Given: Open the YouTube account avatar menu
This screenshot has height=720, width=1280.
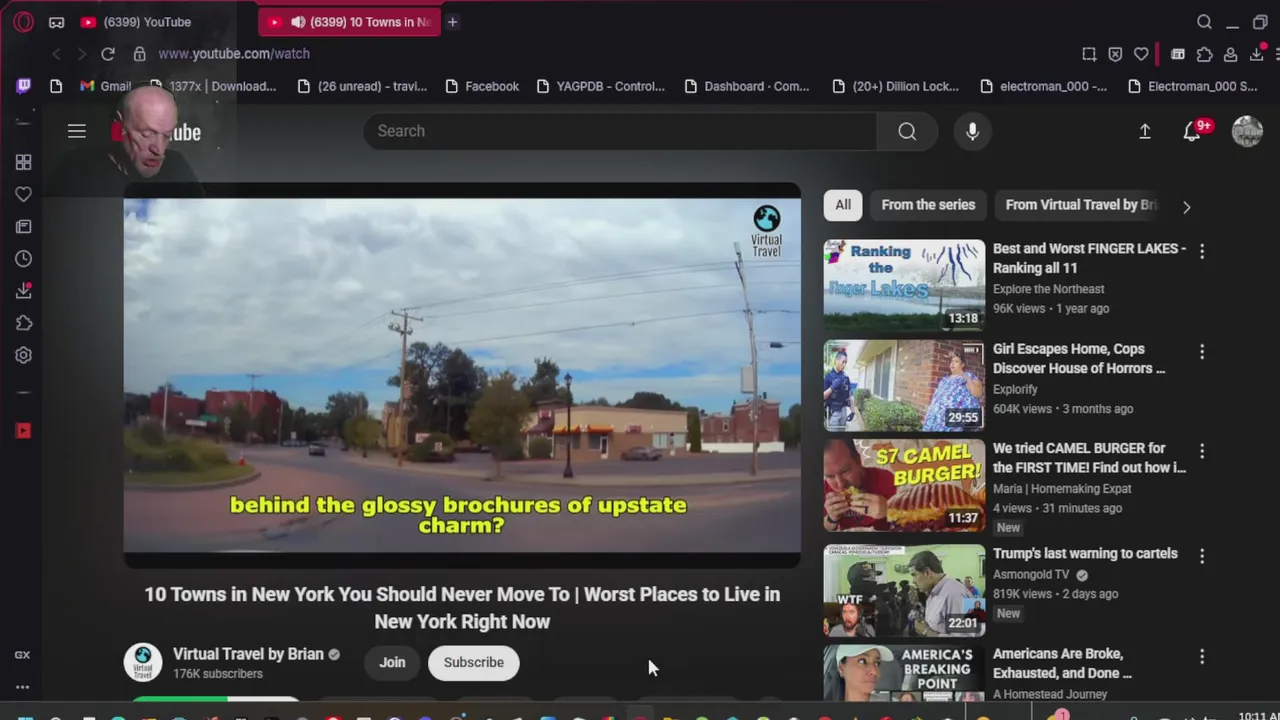Looking at the screenshot, I should coord(1247,131).
